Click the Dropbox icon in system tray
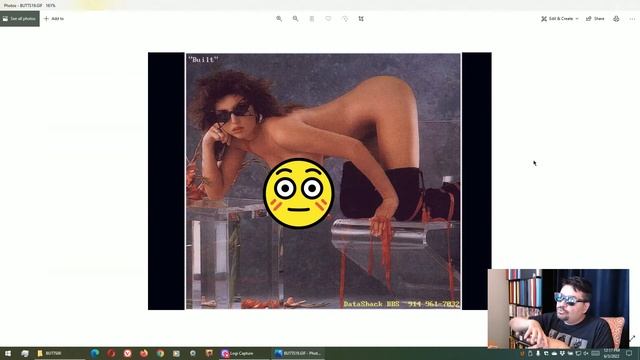 pos(562,353)
